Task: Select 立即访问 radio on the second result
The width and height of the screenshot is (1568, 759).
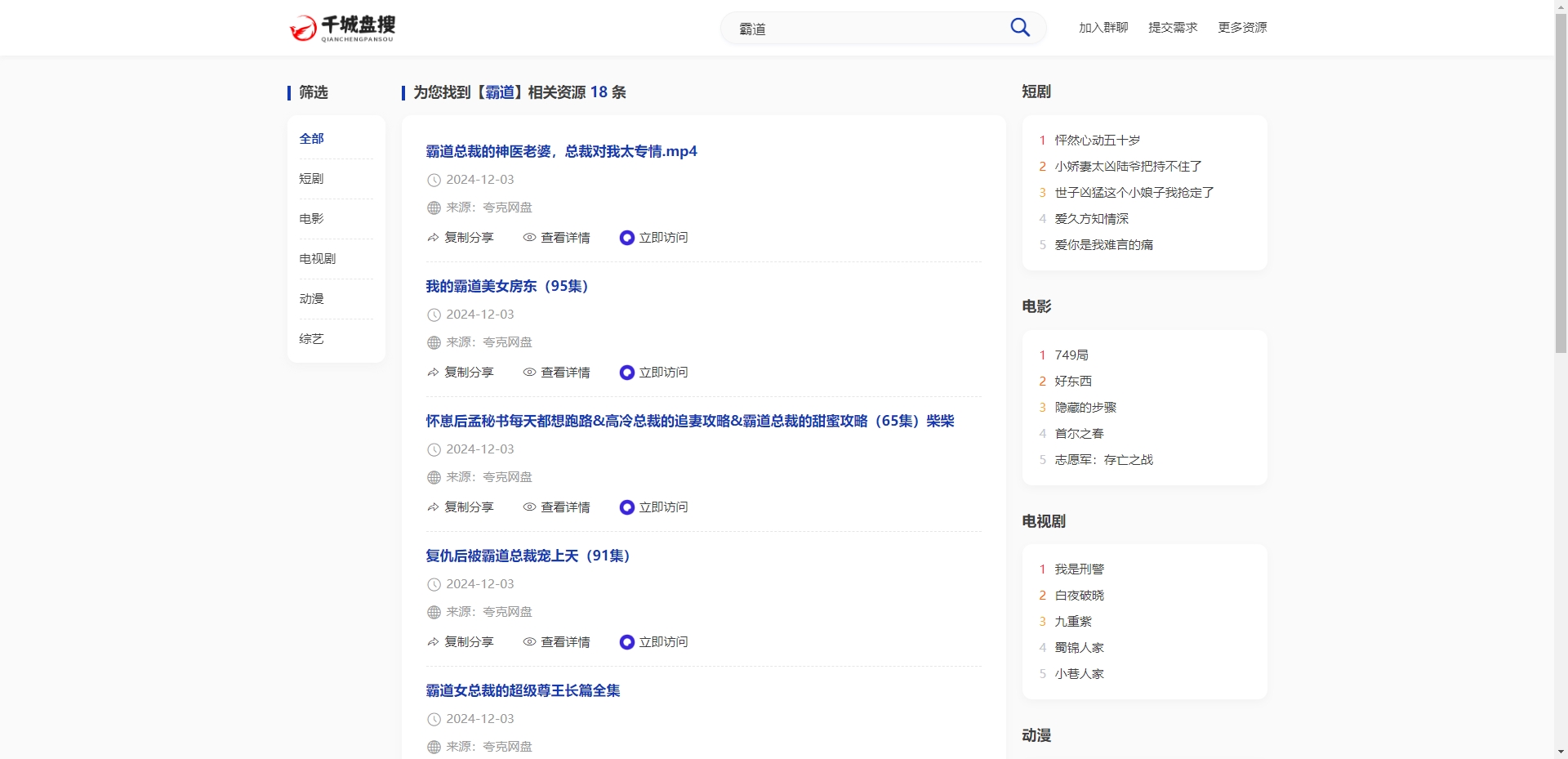Action: (x=626, y=373)
